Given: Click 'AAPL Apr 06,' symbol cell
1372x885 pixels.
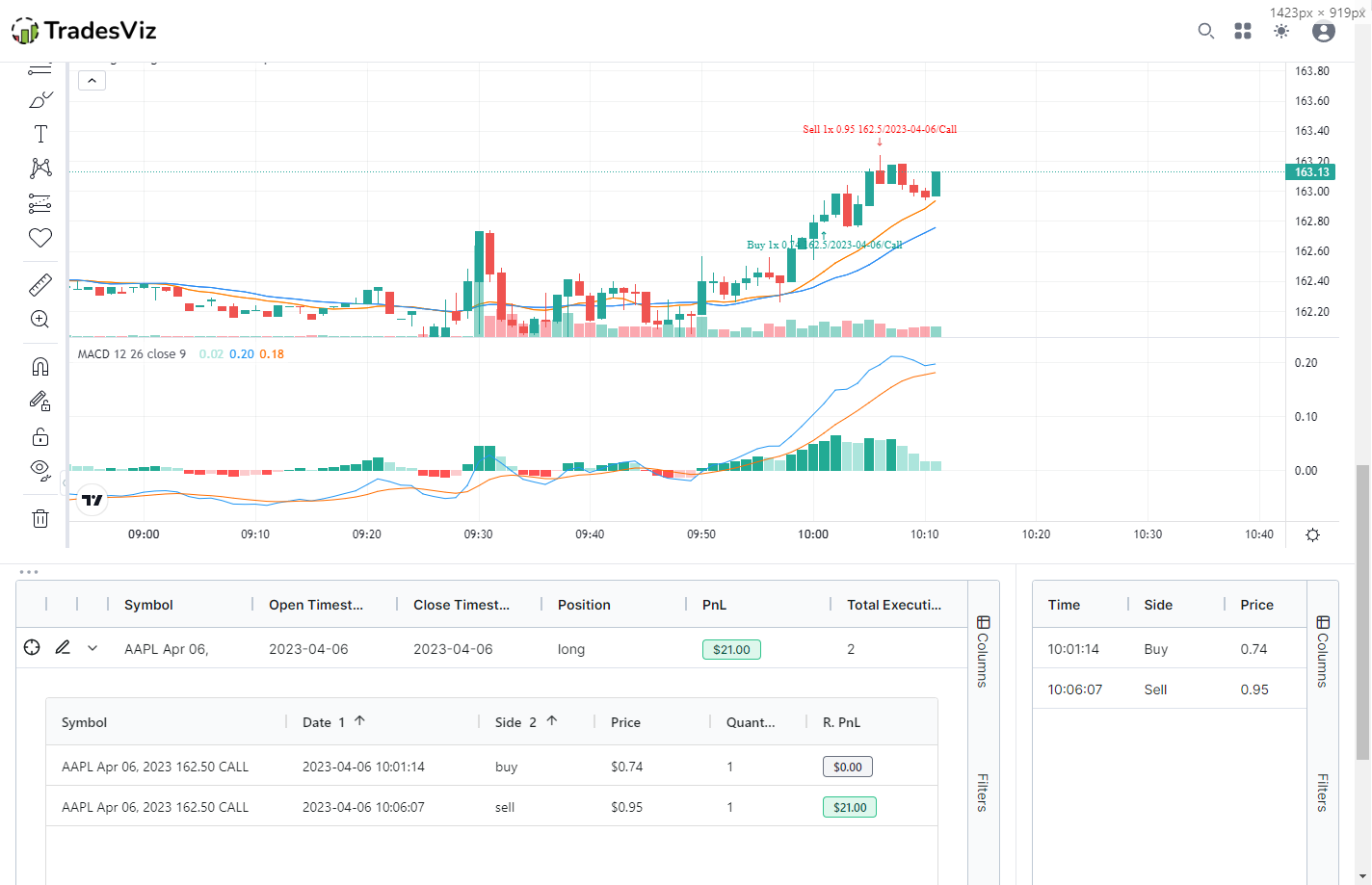Looking at the screenshot, I should click(166, 649).
